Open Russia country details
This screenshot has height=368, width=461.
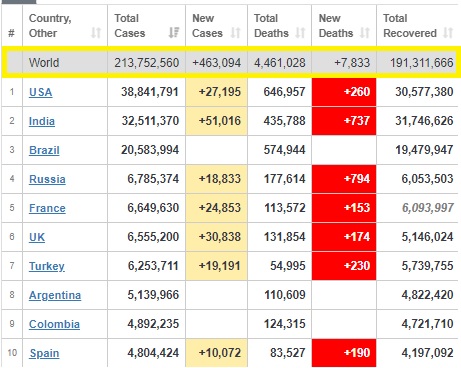click(47, 179)
